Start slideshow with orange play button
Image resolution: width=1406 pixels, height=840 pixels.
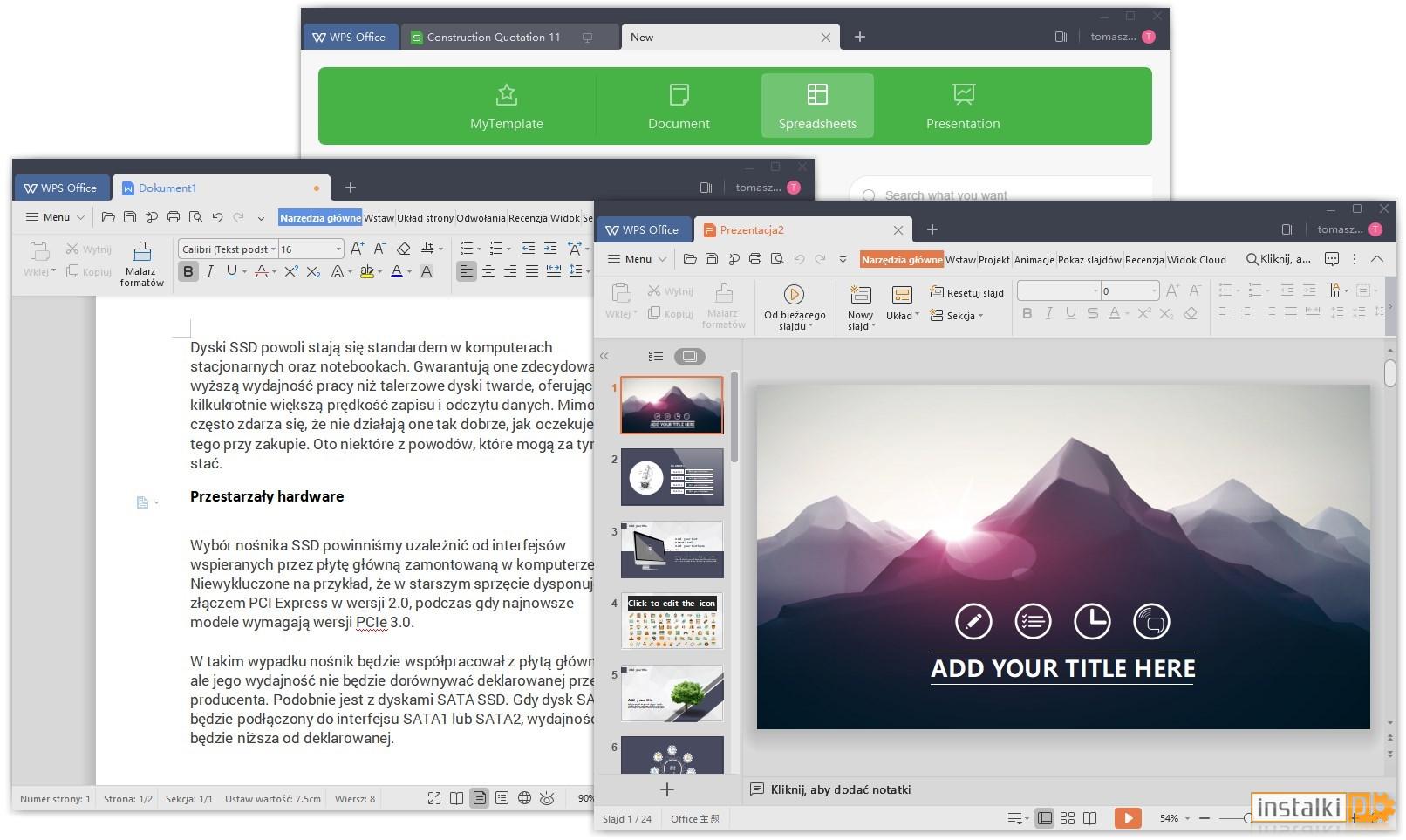[x=1128, y=818]
